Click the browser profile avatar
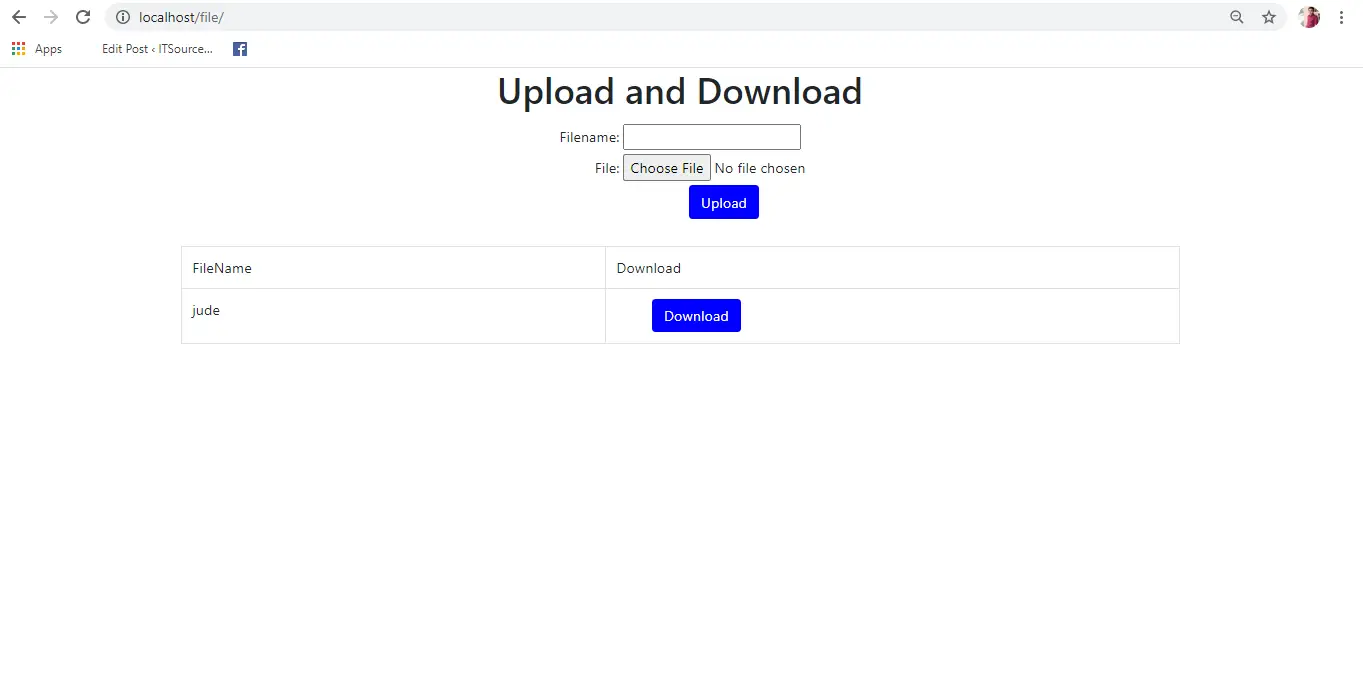 1308,16
